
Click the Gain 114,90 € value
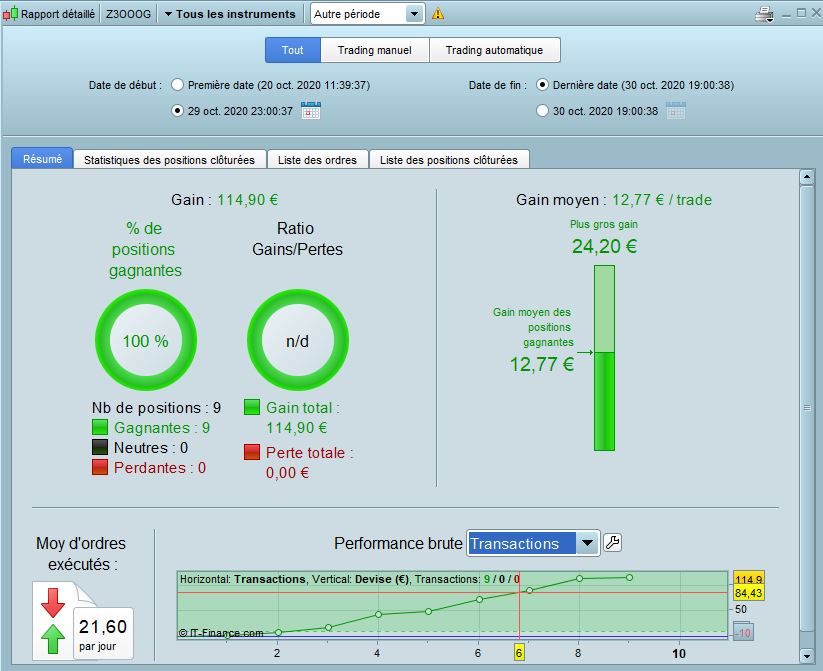248,200
